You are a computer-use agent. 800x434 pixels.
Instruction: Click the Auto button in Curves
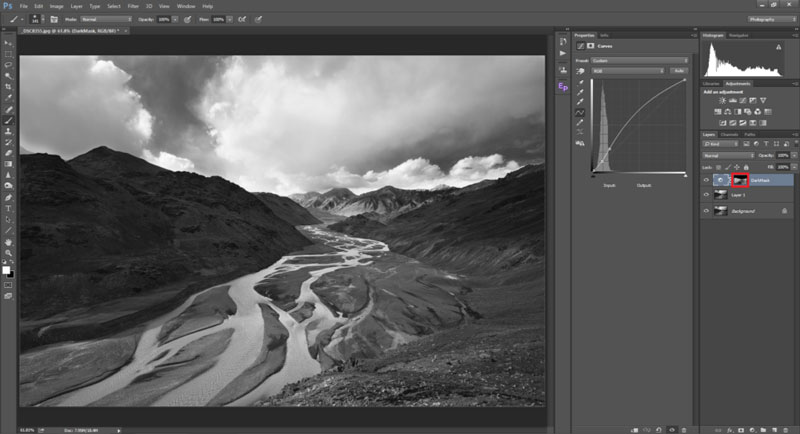(678, 70)
